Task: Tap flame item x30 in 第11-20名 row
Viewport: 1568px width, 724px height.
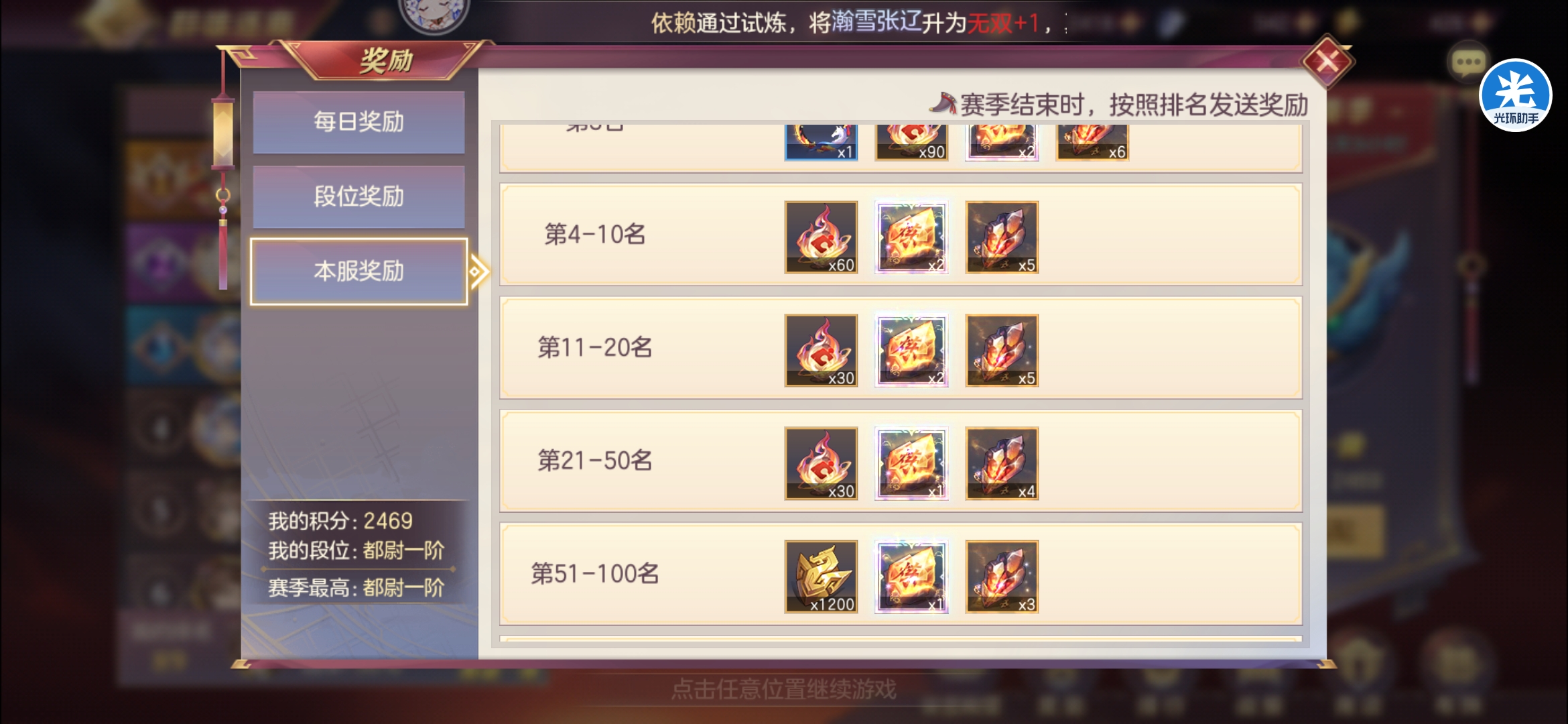Action: click(821, 351)
